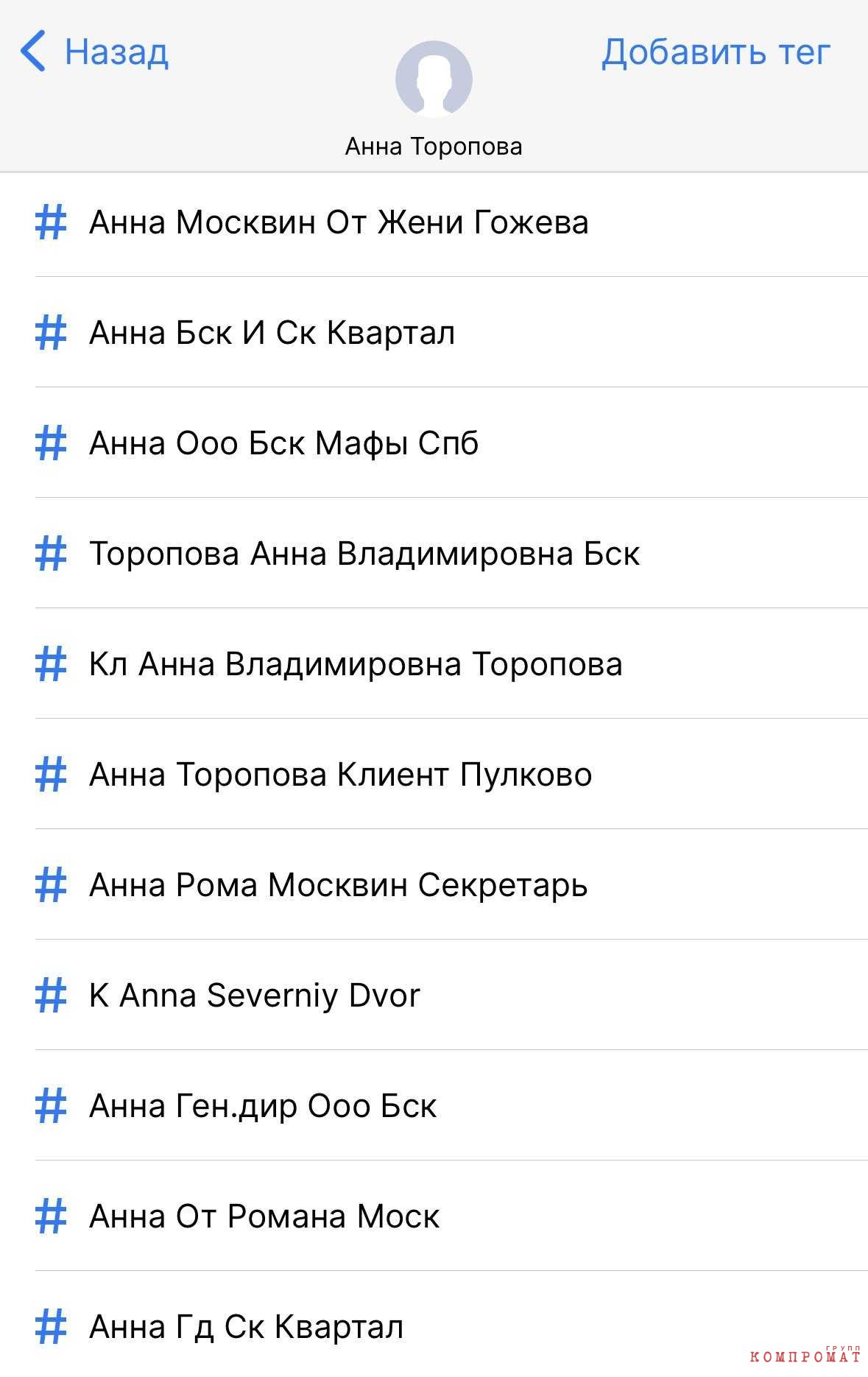Screen dimensions: 868x1377
Task: Tap the Назад back button label
Action: pyautogui.click(x=116, y=52)
